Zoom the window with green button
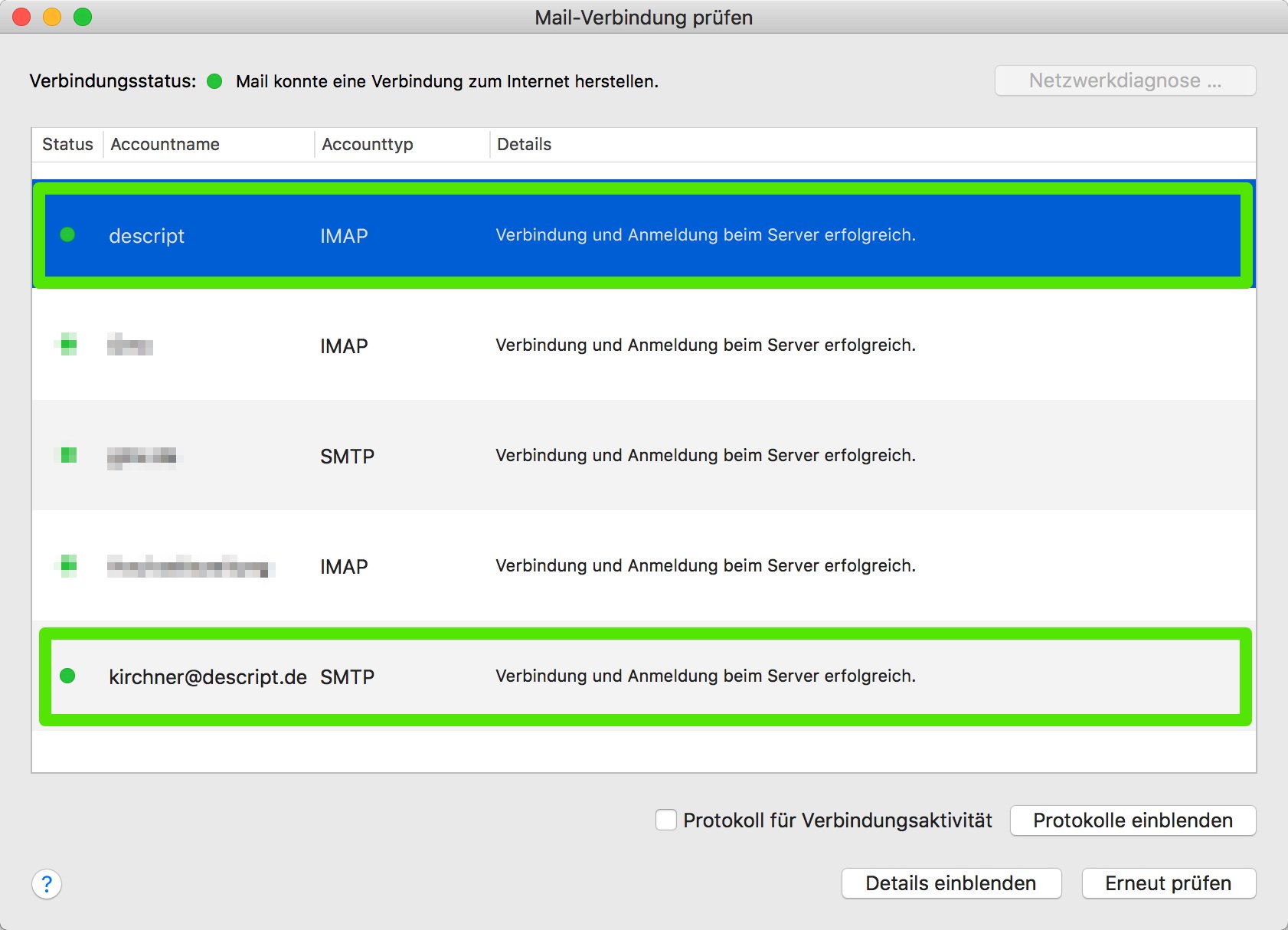Image resolution: width=1288 pixels, height=930 pixels. (83, 17)
